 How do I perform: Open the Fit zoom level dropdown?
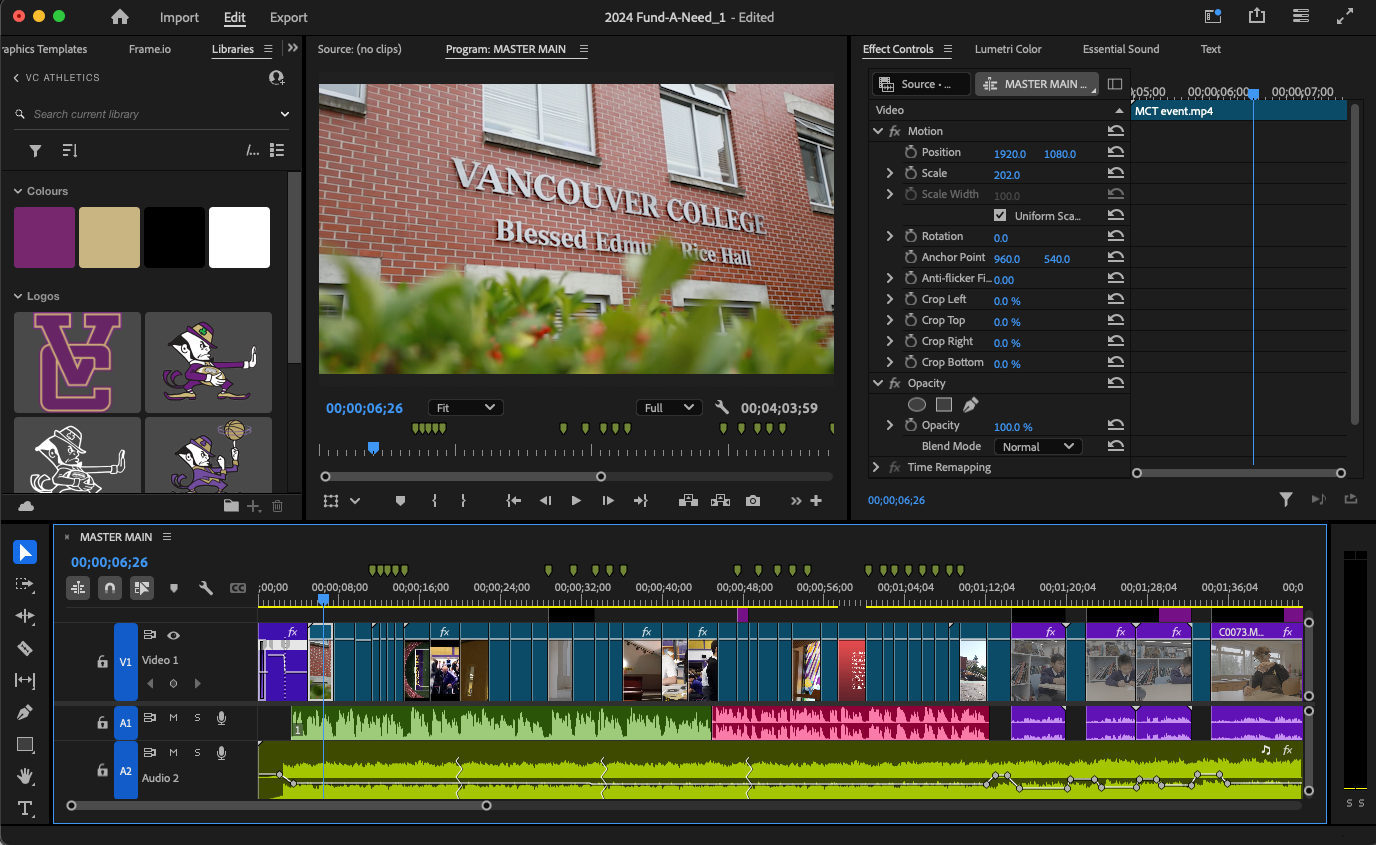point(465,408)
